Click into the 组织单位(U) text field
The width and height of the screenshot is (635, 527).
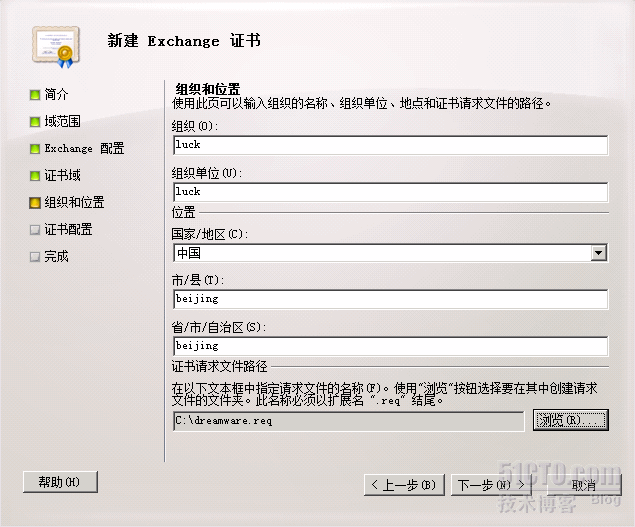[390, 192]
